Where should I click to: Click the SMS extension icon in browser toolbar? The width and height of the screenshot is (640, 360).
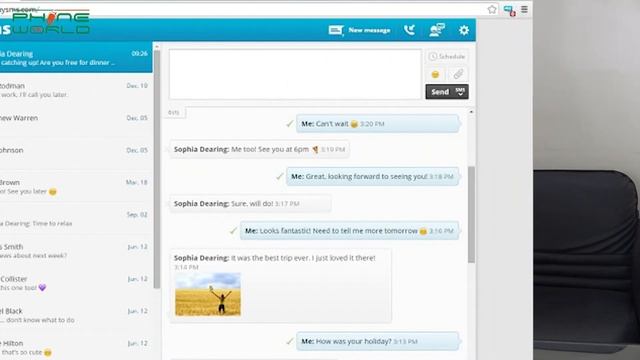coord(509,10)
